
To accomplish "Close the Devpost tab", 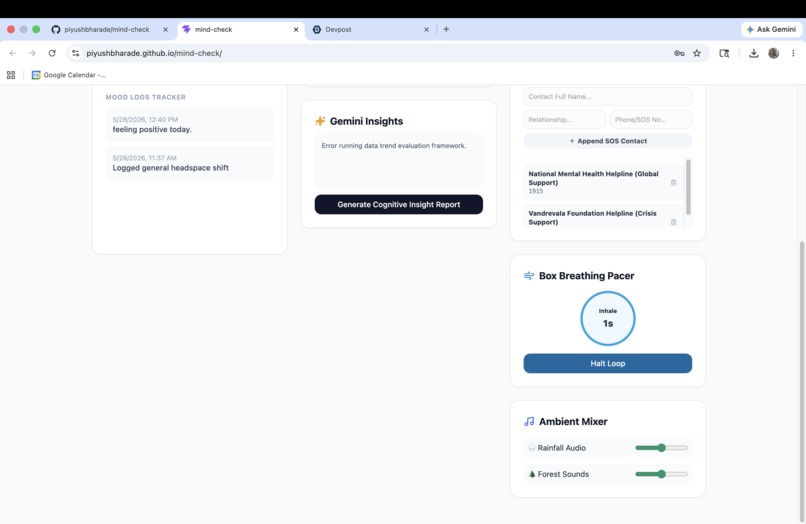I will (x=426, y=29).
